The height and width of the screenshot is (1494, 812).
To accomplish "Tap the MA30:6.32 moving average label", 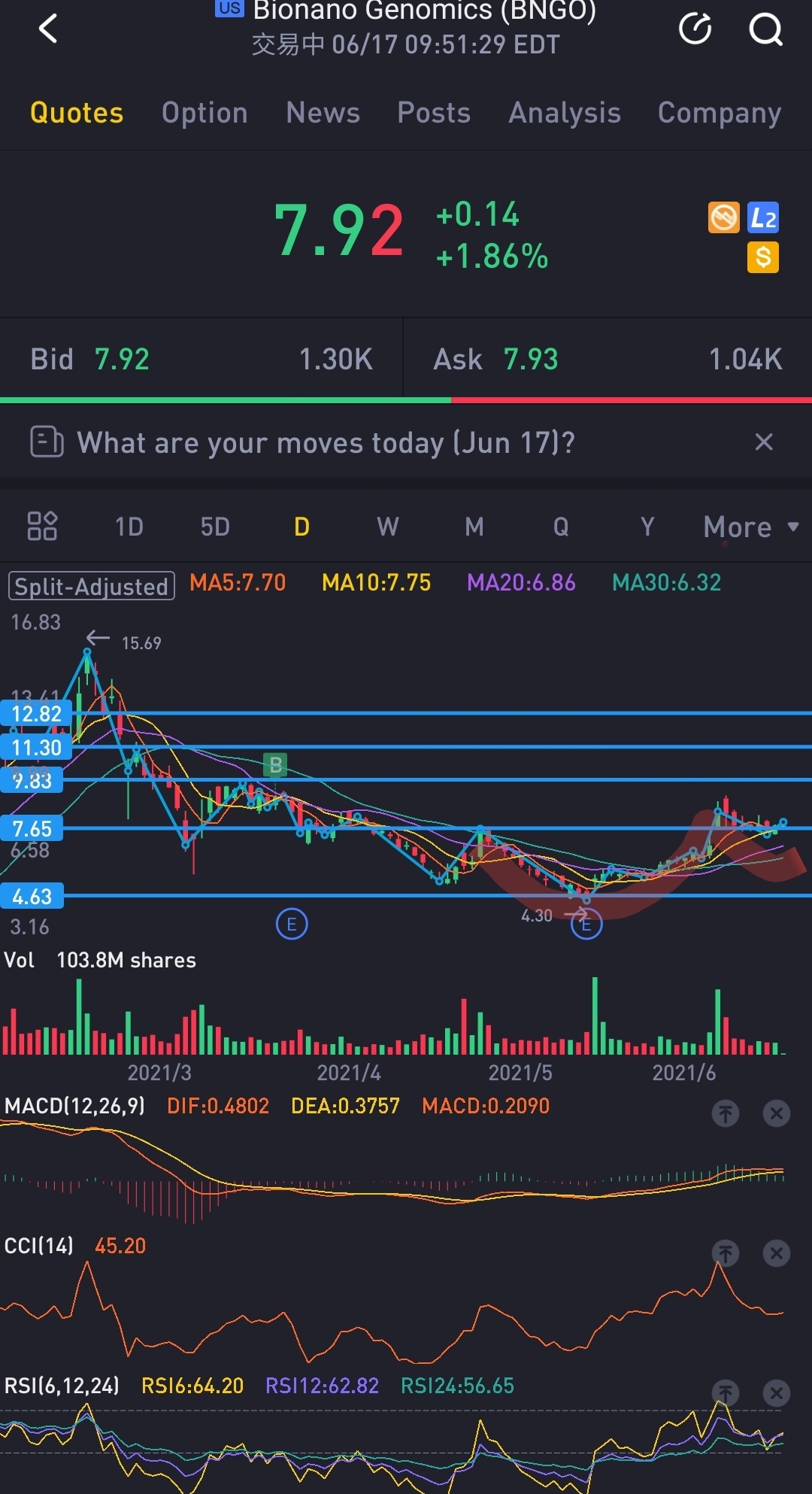I will (x=667, y=583).
